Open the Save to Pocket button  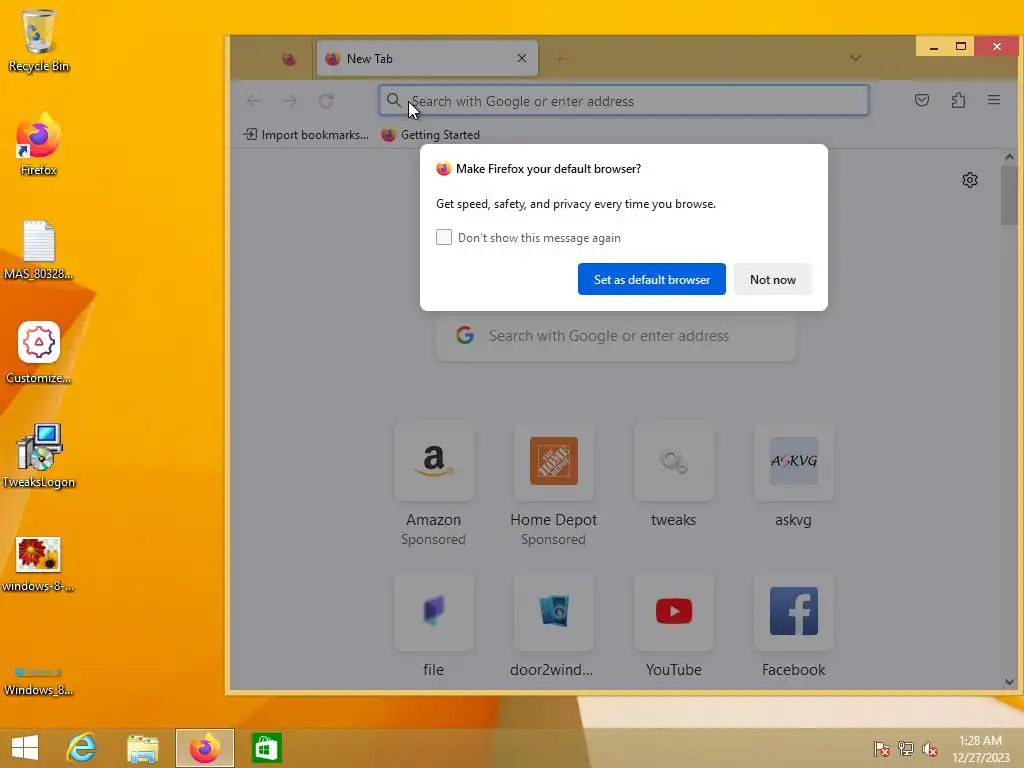pyautogui.click(x=921, y=100)
